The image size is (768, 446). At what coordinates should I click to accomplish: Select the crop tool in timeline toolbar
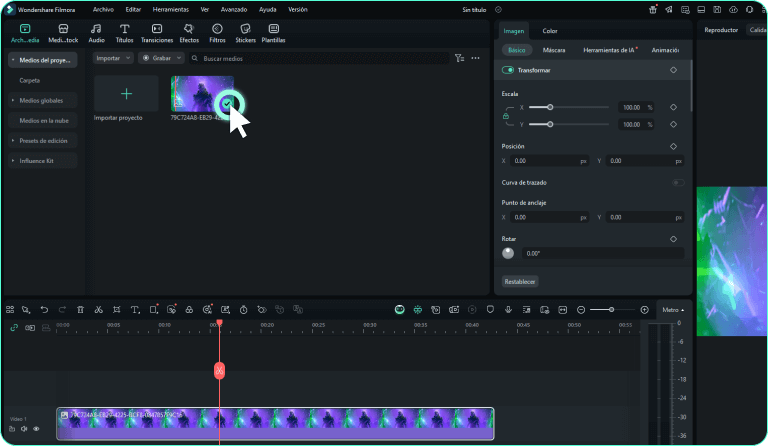117,309
